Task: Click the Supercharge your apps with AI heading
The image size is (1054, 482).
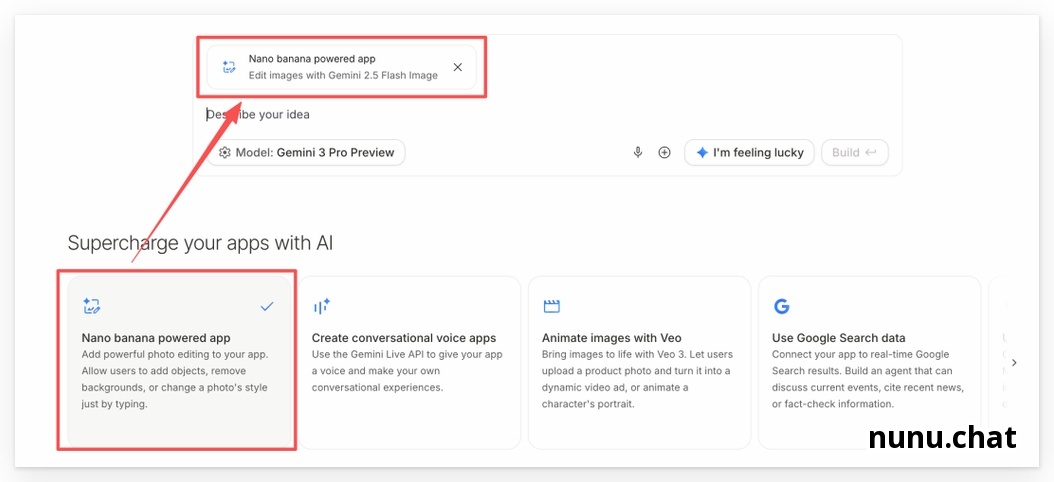Action: tap(200, 243)
